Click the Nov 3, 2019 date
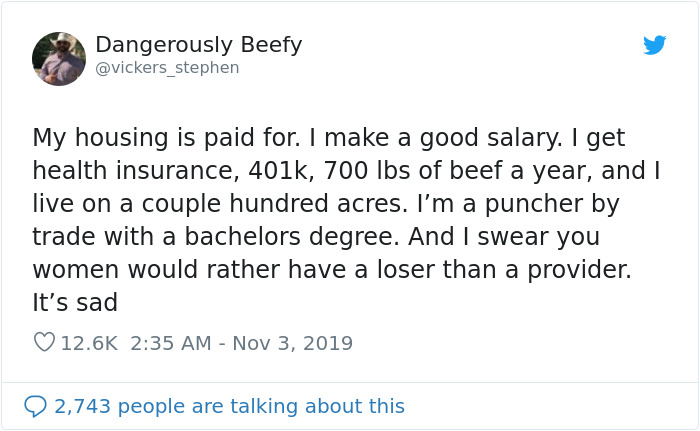The width and height of the screenshot is (700, 431). point(293,343)
